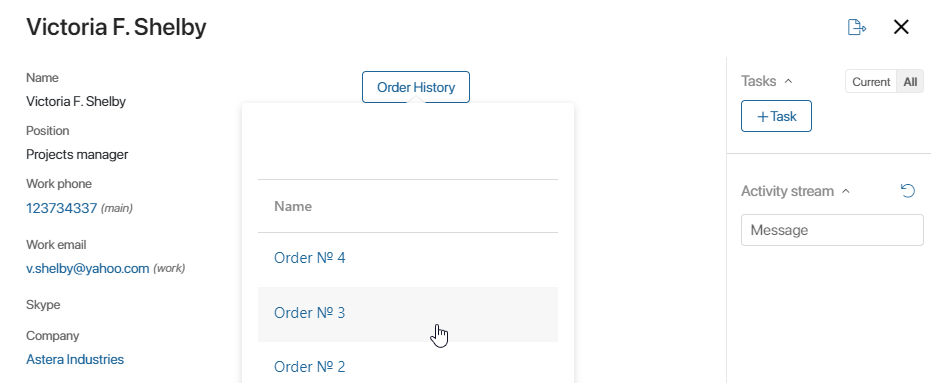The width and height of the screenshot is (931, 383).
Task: Click the export contact icon
Action: pyautogui.click(x=856, y=27)
